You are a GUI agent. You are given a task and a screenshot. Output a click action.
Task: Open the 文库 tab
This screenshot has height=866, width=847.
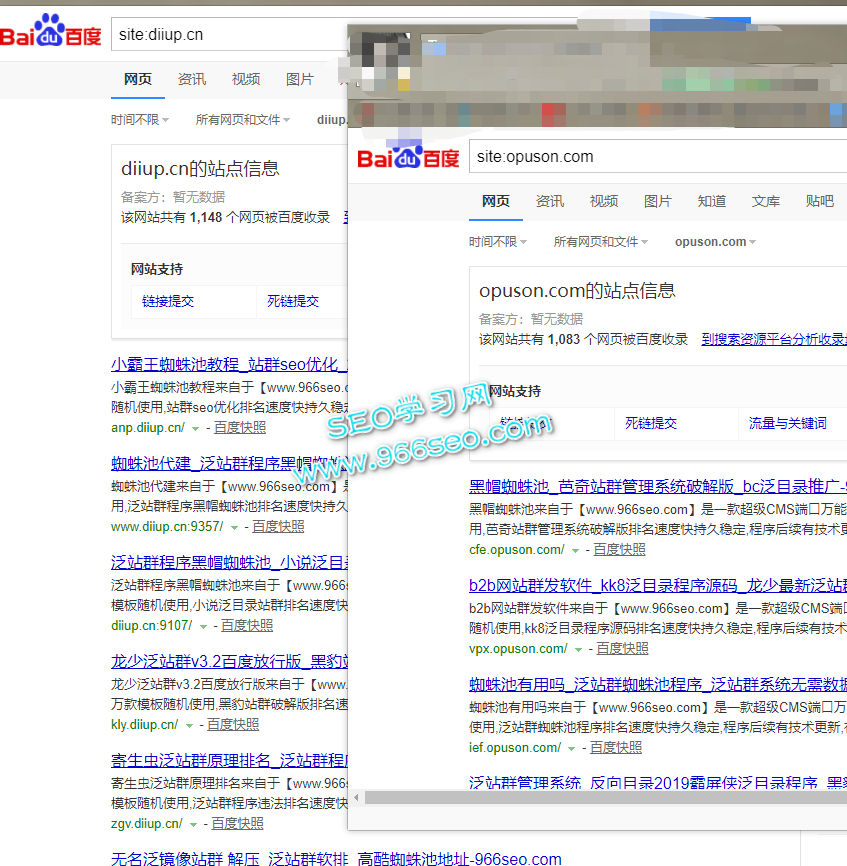(x=766, y=201)
